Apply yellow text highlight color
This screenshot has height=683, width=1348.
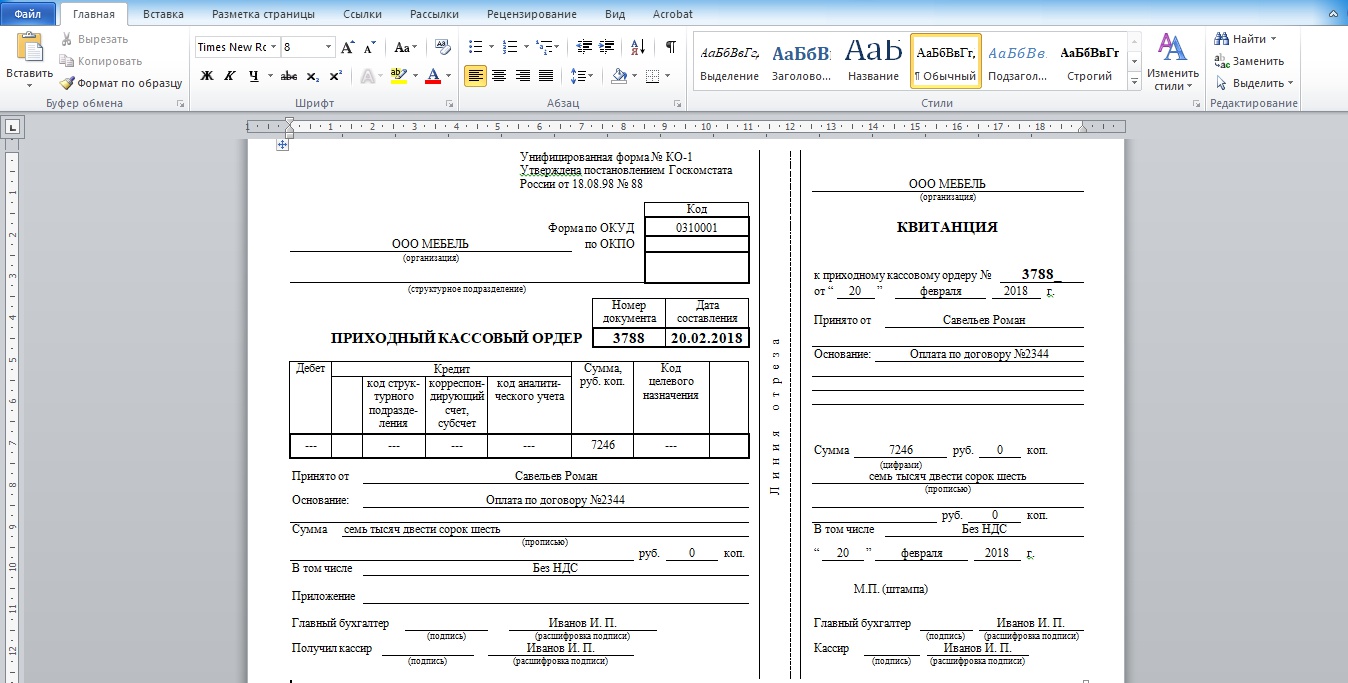click(397, 76)
